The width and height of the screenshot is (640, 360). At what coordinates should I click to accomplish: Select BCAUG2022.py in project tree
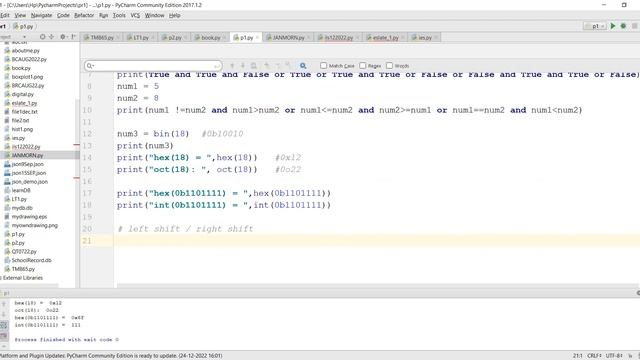coord(29,59)
